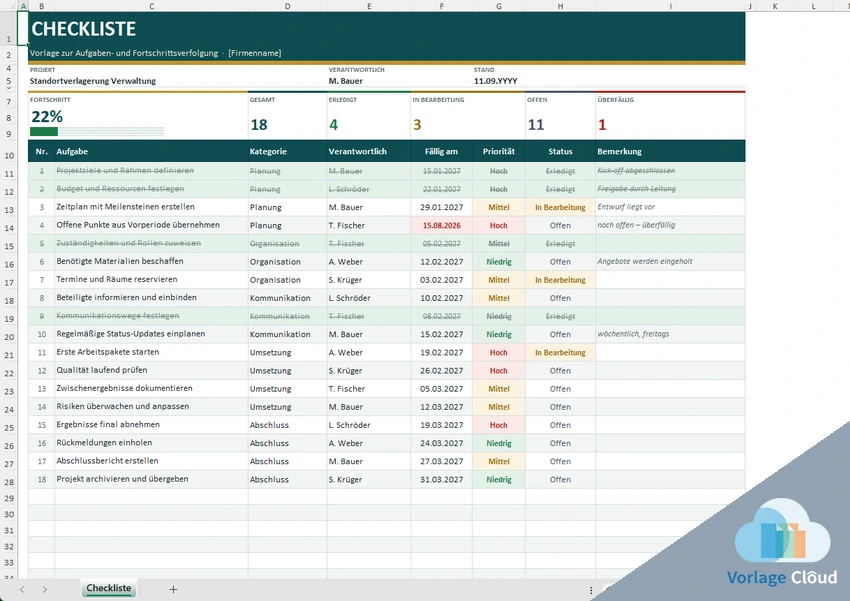850x601 pixels.
Task: Select the Erledigt count 4
Action: coord(333,125)
